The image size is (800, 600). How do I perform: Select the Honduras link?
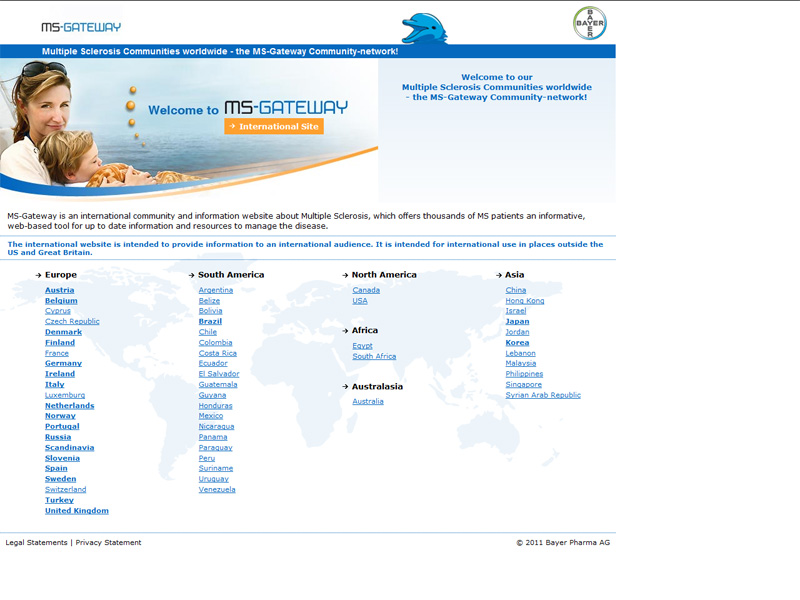[215, 406]
